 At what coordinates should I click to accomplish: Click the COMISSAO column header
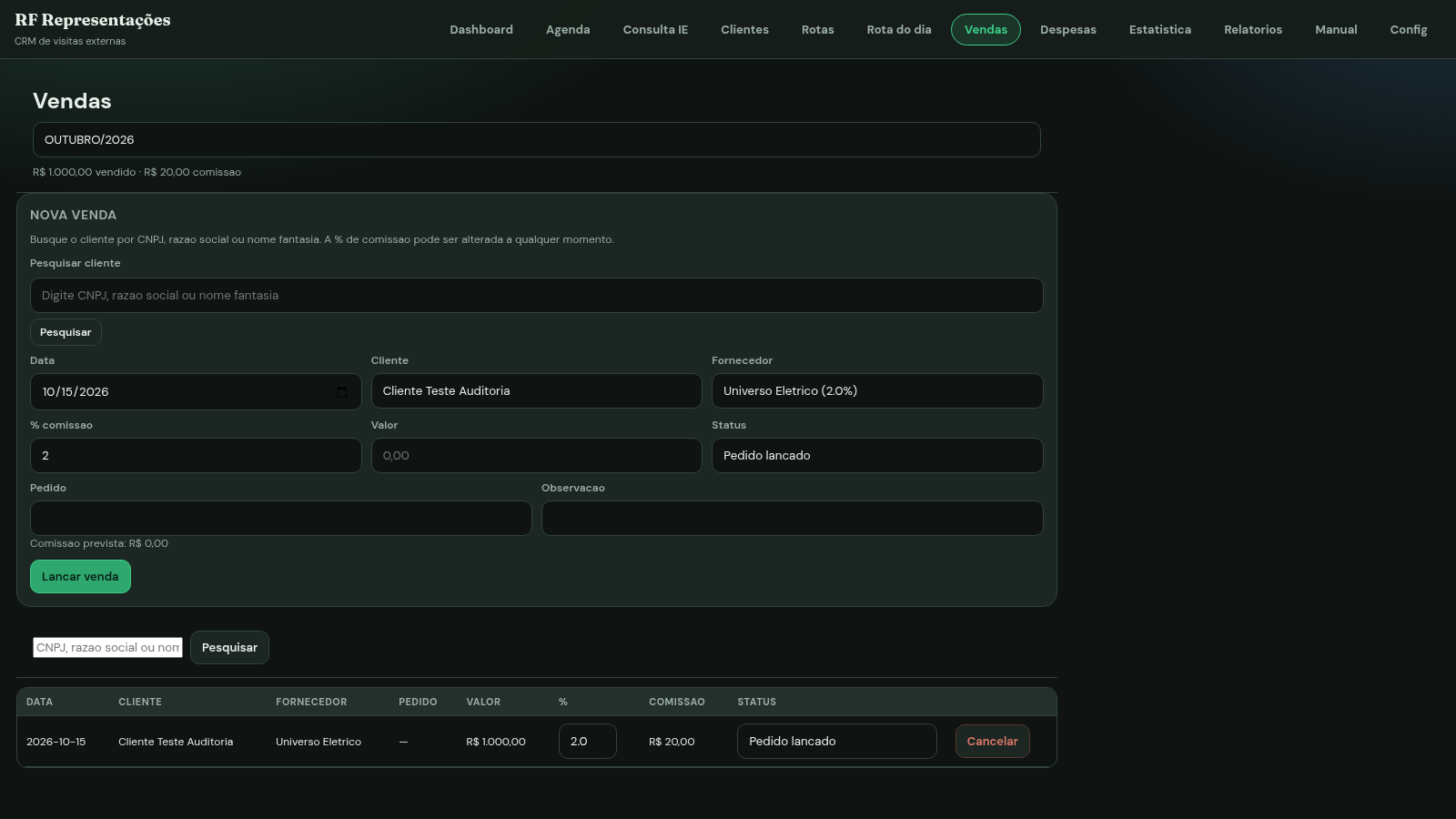pyautogui.click(x=677, y=703)
